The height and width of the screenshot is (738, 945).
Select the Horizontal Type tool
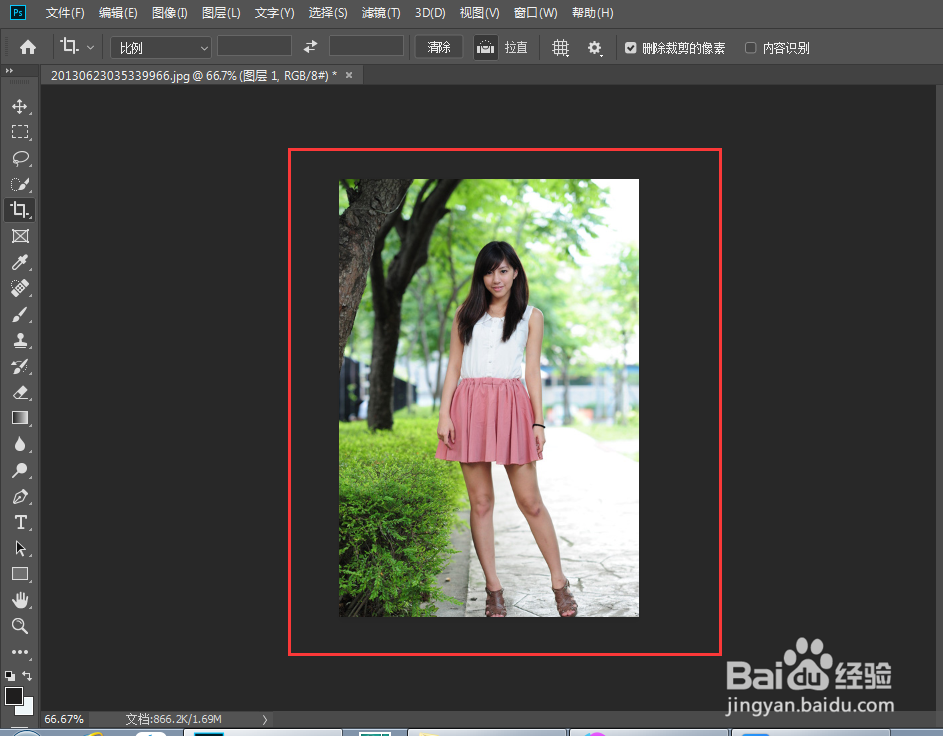coord(20,522)
